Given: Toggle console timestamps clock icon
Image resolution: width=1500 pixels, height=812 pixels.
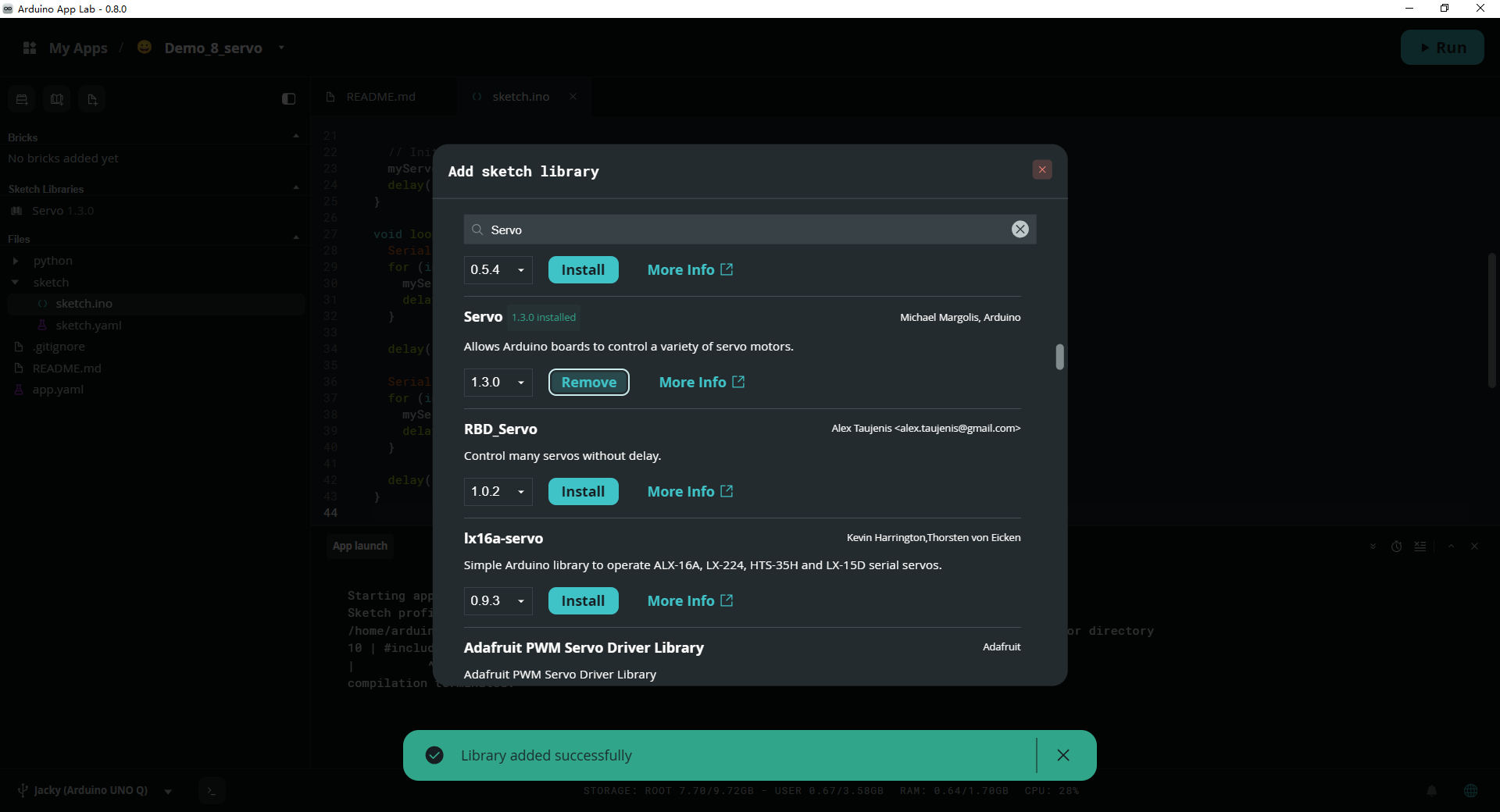Looking at the screenshot, I should 1396,547.
